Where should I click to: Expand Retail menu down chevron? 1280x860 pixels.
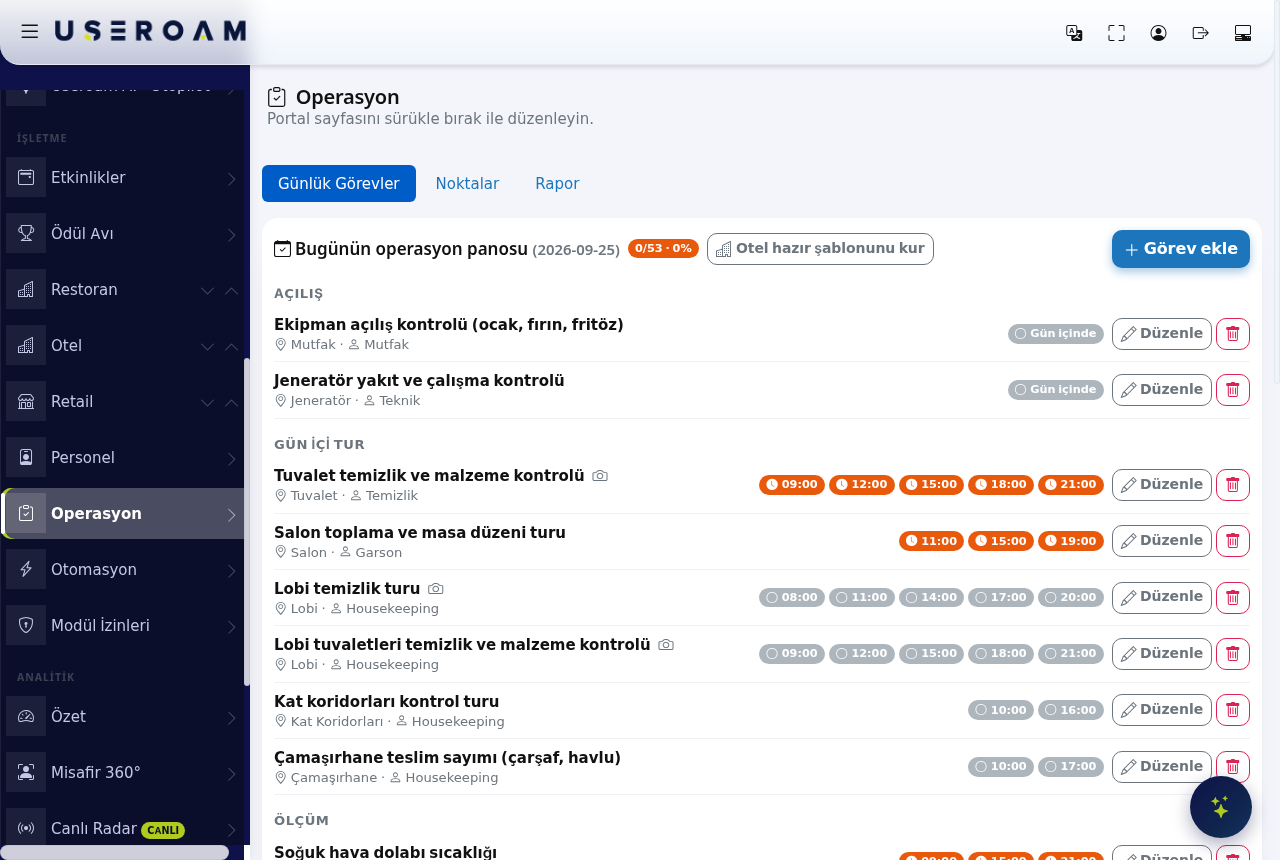coord(207,402)
